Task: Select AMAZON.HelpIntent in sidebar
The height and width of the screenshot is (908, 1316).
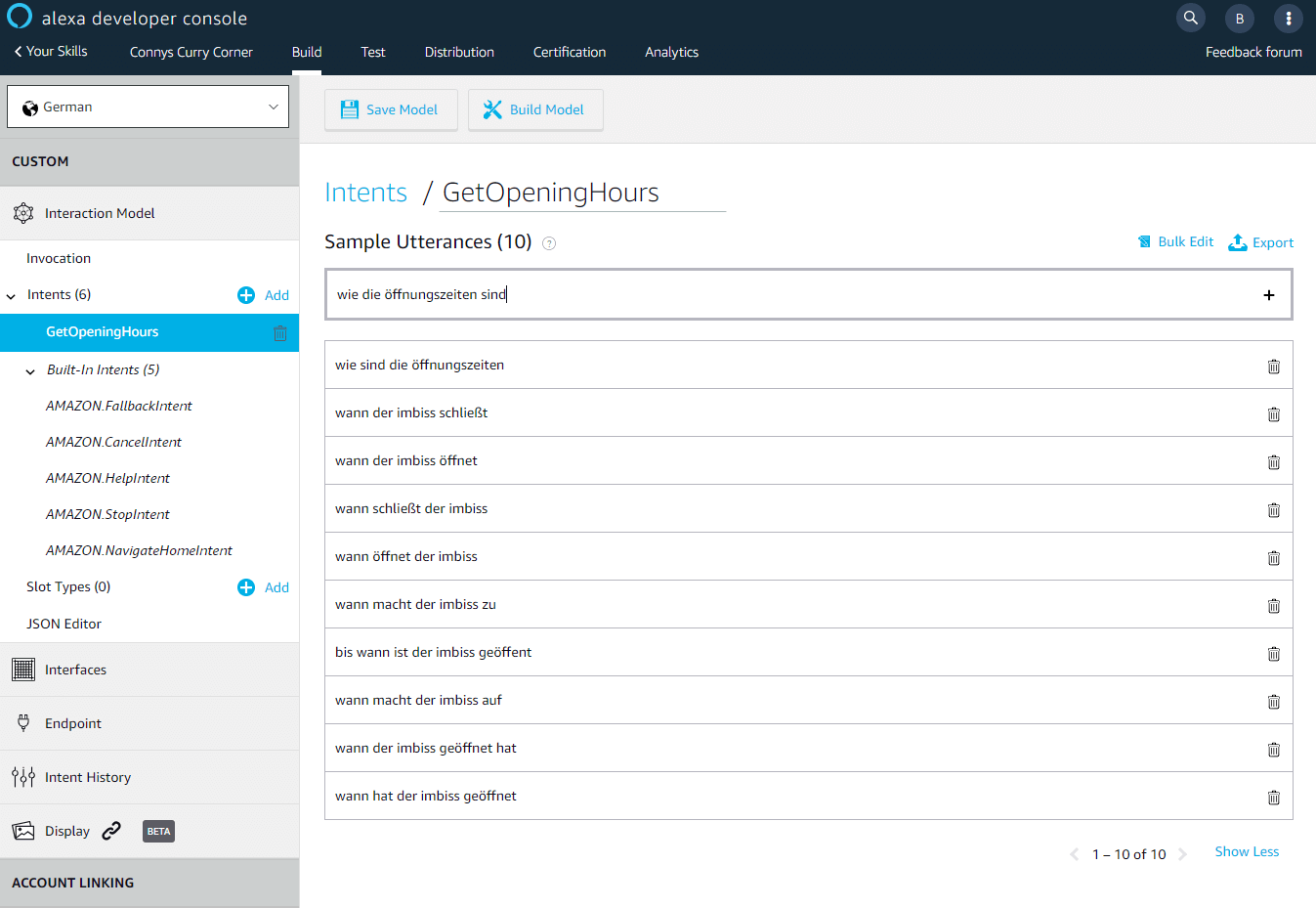Action: [x=107, y=478]
